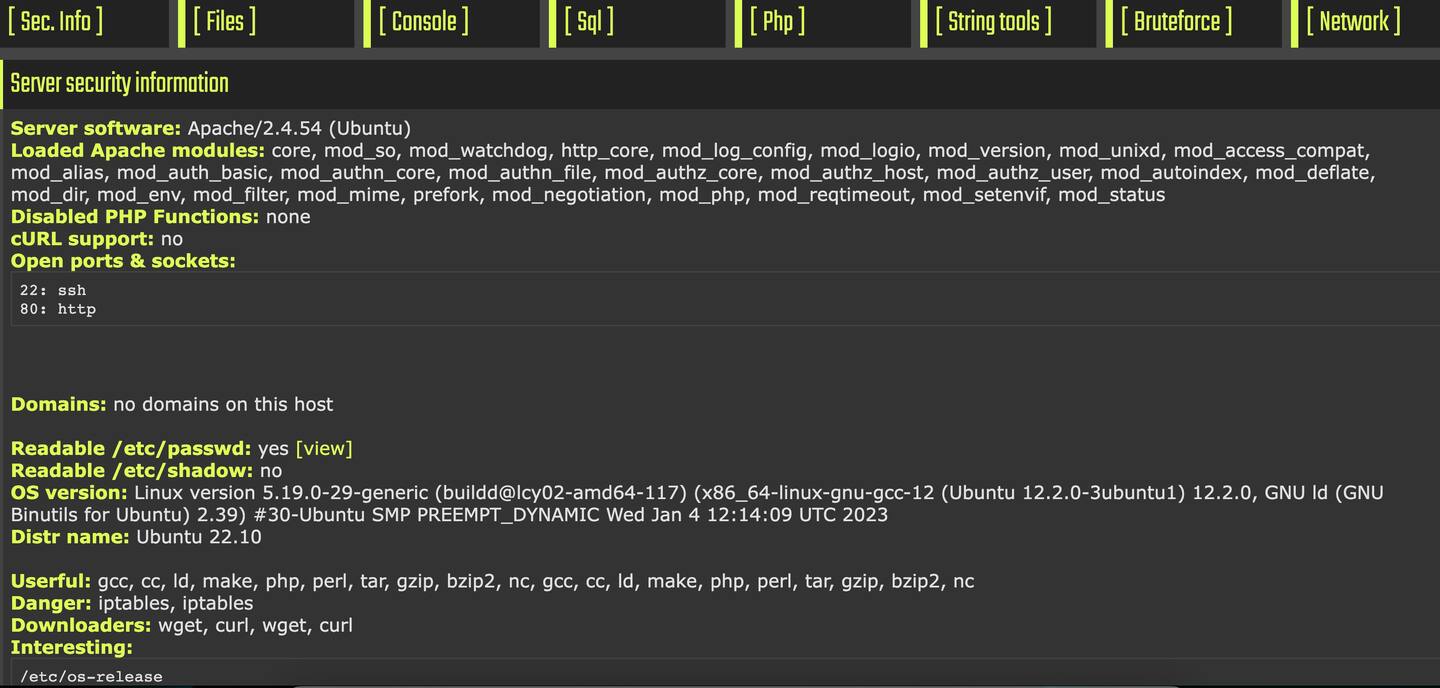
Task: Click the Downloaders label
Action: pyautogui.click(x=81, y=625)
